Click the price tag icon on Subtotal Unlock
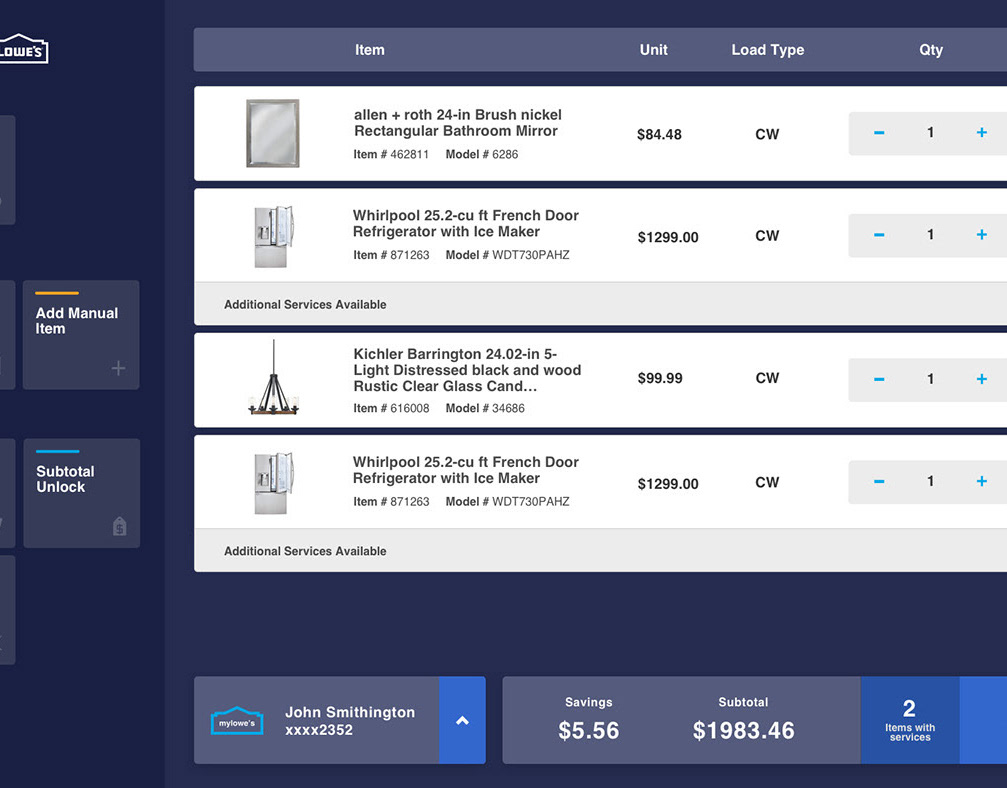Screen dimensions: 1007x788 point(119,526)
